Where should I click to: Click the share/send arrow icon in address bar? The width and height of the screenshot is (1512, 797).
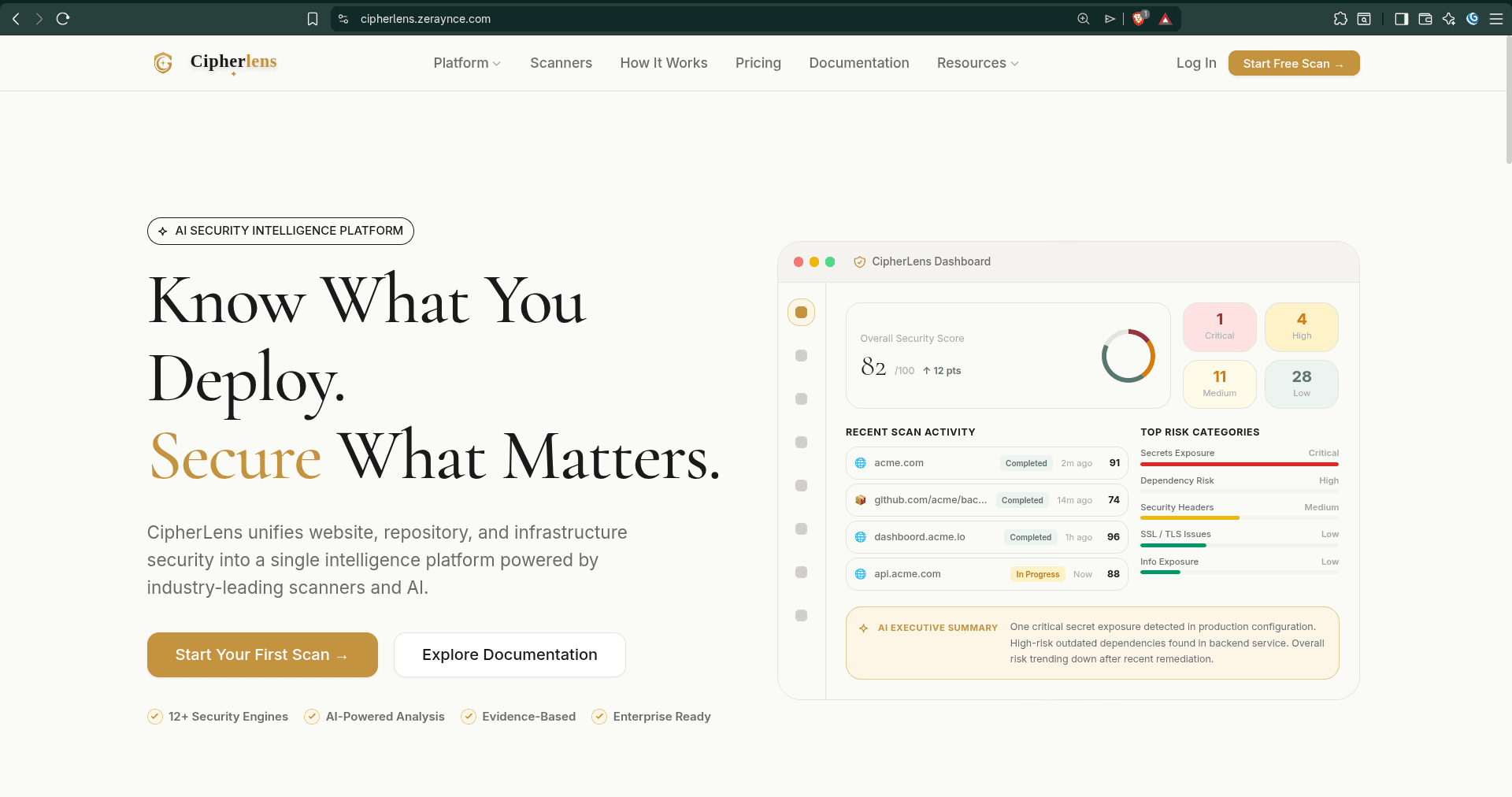(1110, 19)
